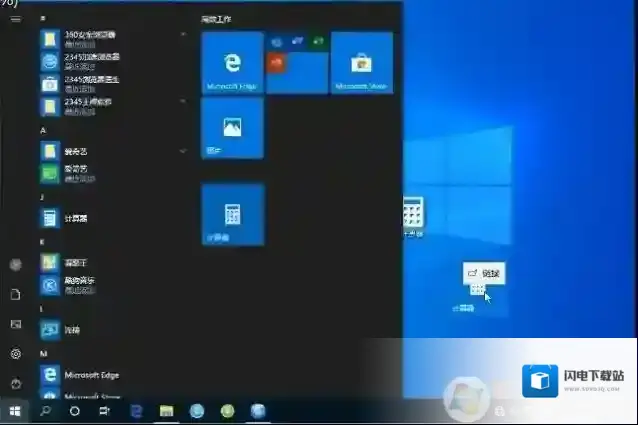
Task: Launch 2345 browser entry with globe icon
Action: point(114,61)
